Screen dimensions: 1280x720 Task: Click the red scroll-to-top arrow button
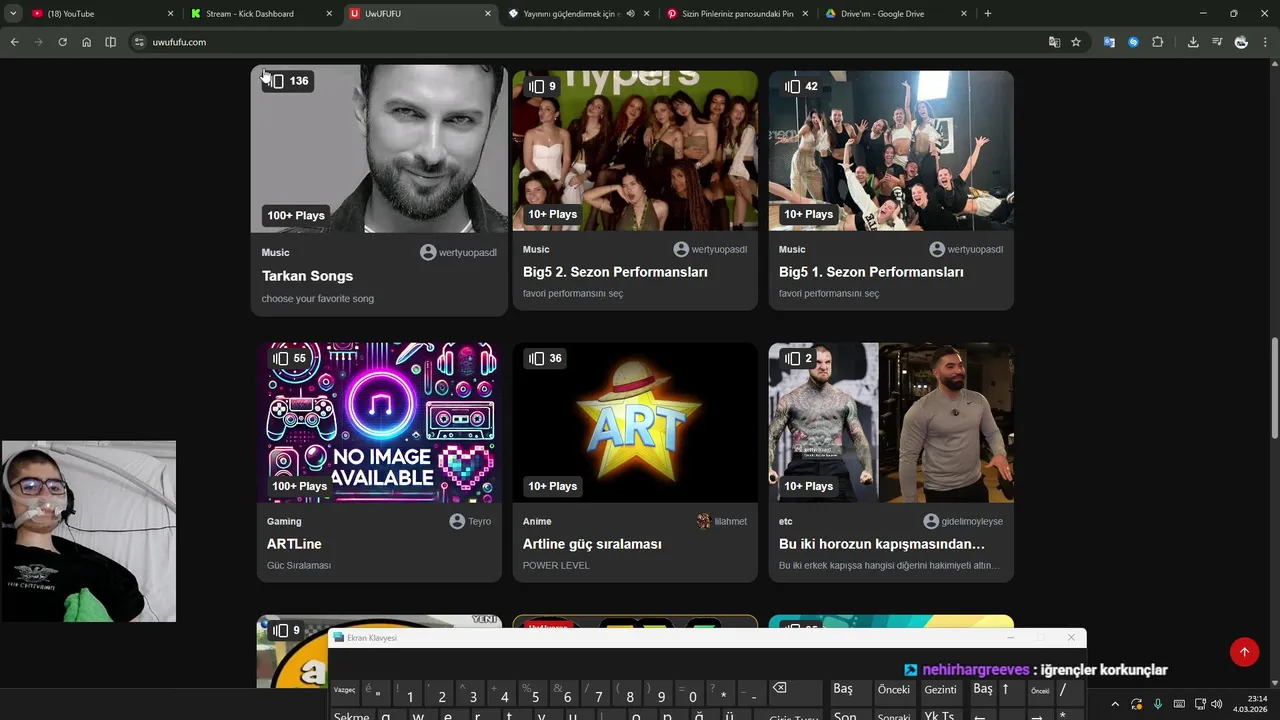[1244, 652]
